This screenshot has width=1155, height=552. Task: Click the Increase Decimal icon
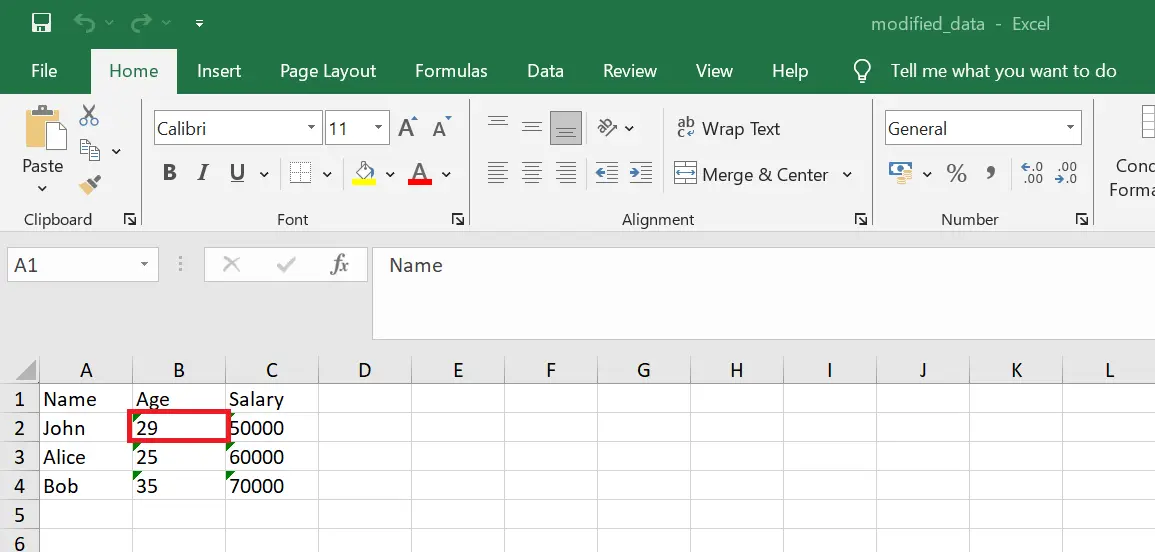point(1031,174)
